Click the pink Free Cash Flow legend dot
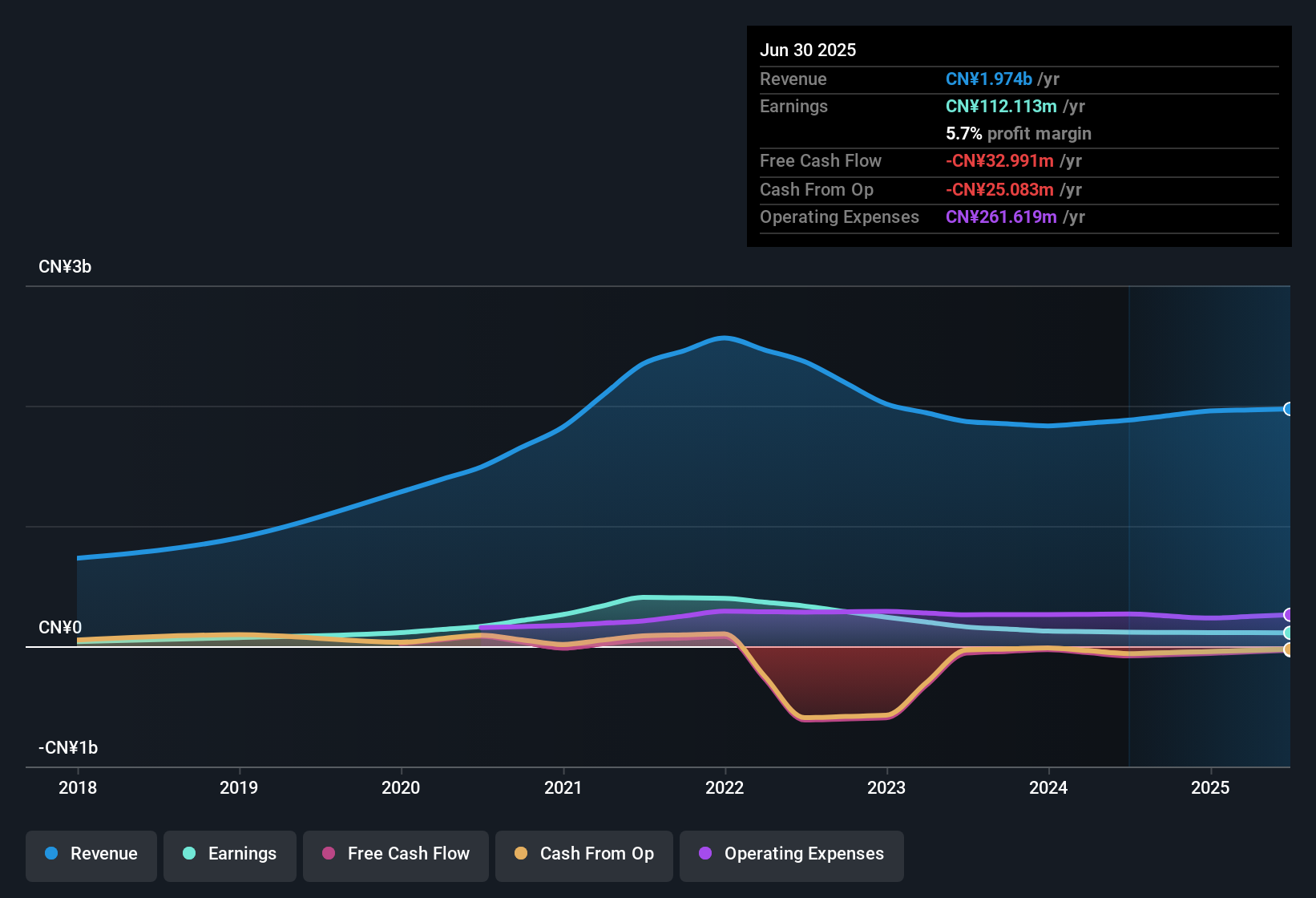 pos(329,854)
